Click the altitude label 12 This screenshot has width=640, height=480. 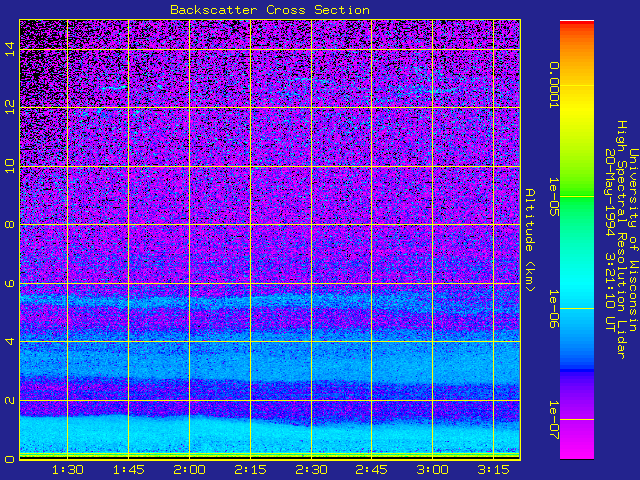[10, 107]
